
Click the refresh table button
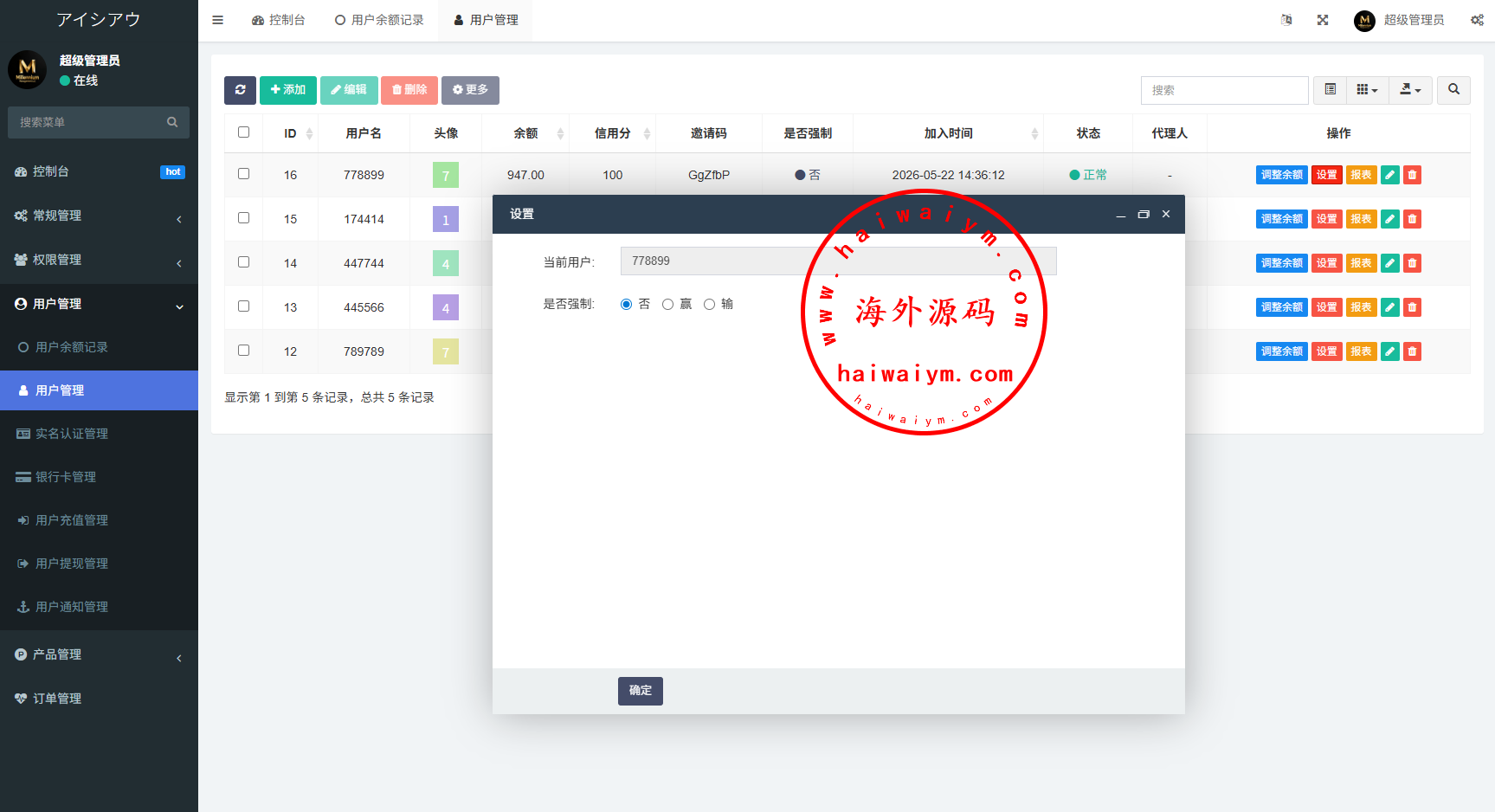coord(240,90)
